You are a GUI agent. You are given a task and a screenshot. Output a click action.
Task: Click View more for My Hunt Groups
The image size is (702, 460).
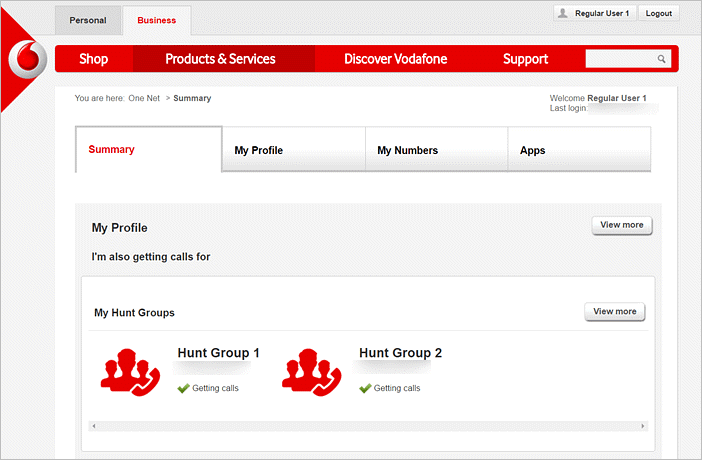[x=614, y=312]
